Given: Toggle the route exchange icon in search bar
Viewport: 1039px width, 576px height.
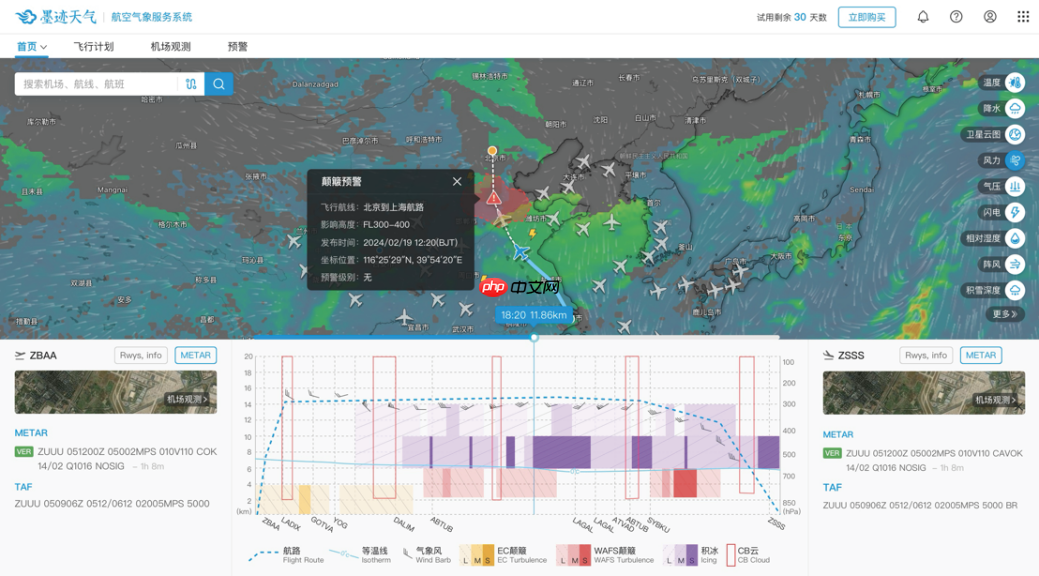Looking at the screenshot, I should 191,83.
